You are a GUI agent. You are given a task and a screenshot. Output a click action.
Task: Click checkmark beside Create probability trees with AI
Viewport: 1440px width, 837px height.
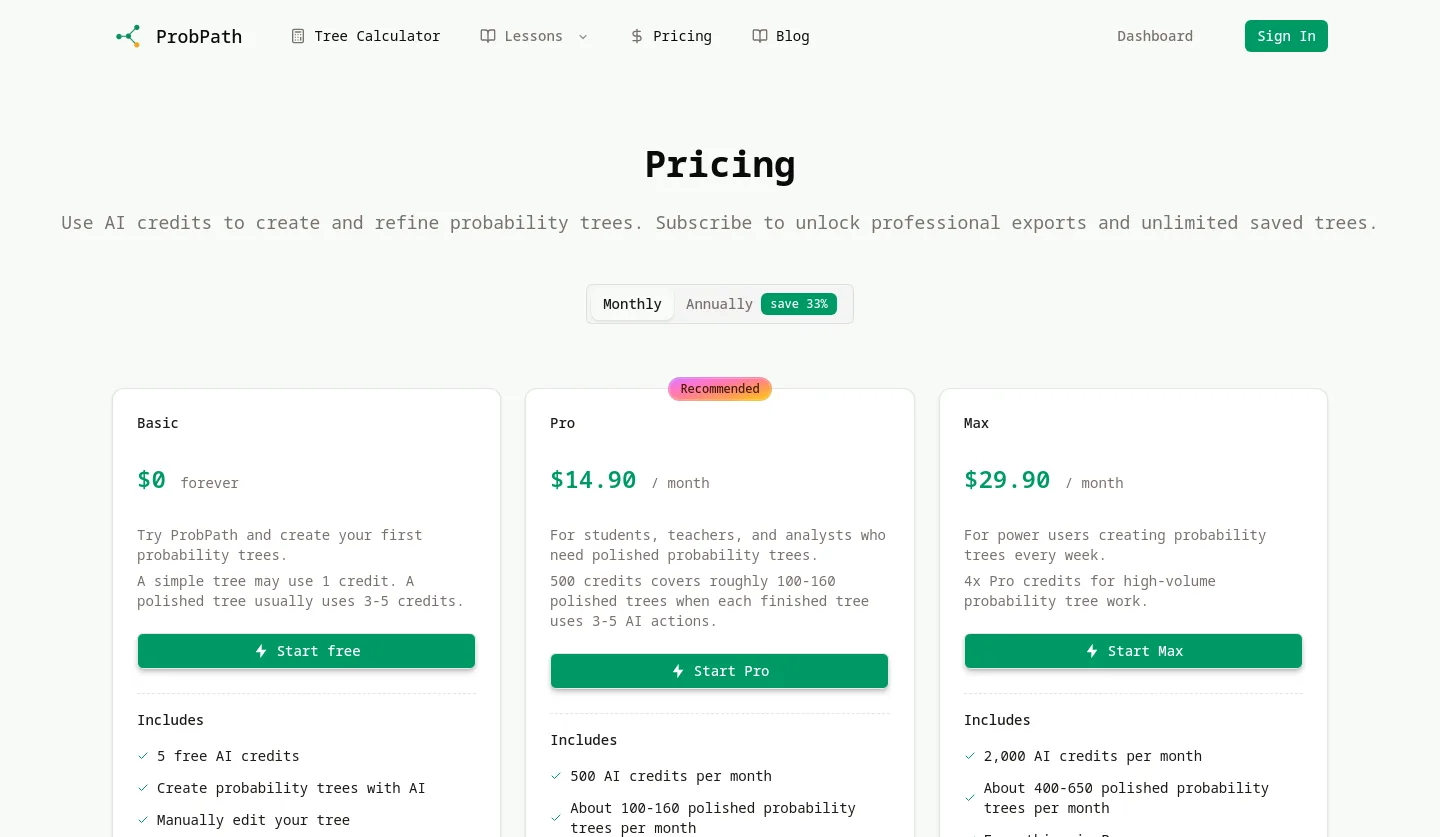click(x=143, y=788)
